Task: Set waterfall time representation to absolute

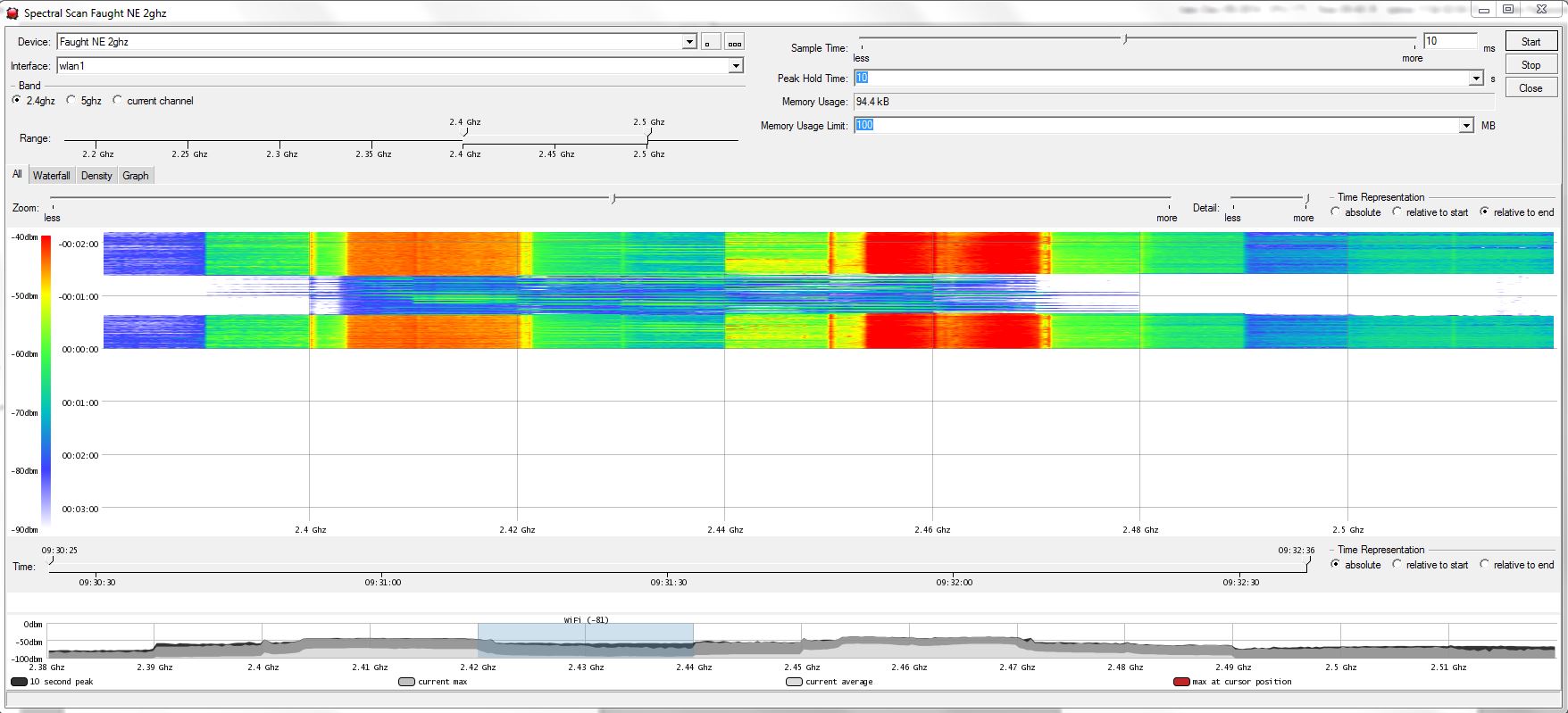Action: pos(1336,212)
